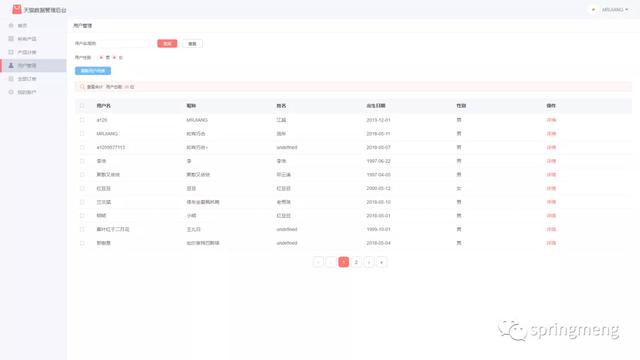
Task: Click the username column header
Action: (x=104, y=106)
